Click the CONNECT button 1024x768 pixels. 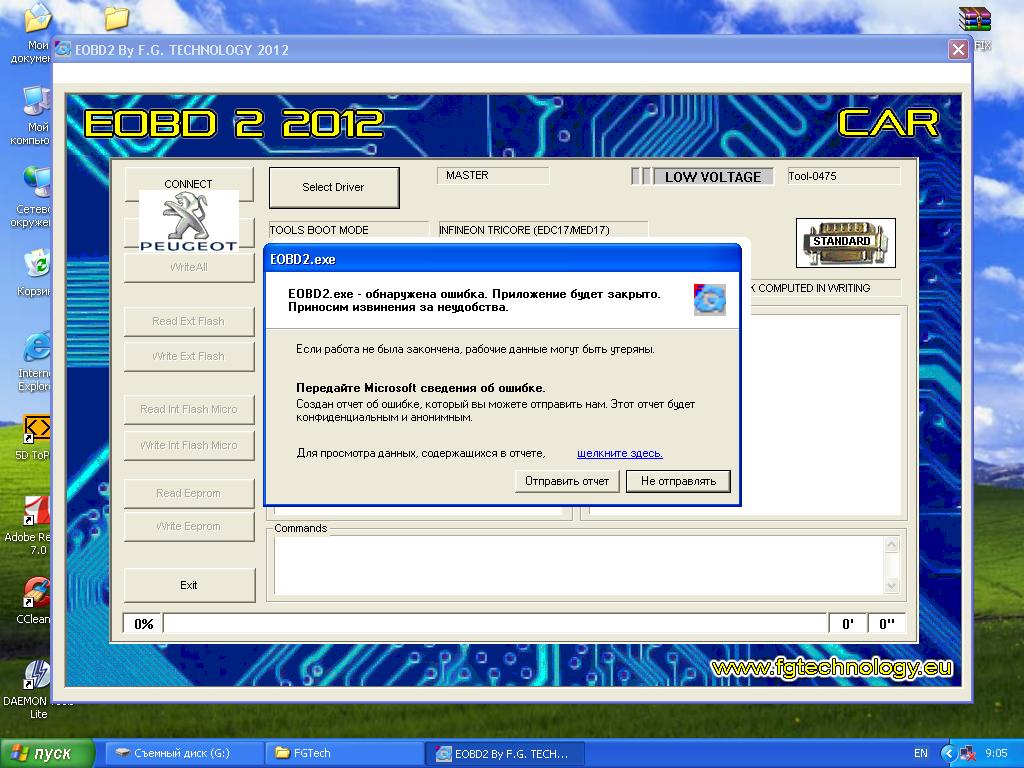pos(188,184)
